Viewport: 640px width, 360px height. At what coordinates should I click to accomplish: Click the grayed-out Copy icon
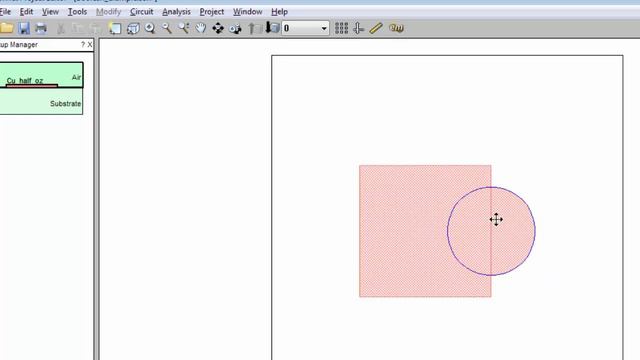(78, 28)
